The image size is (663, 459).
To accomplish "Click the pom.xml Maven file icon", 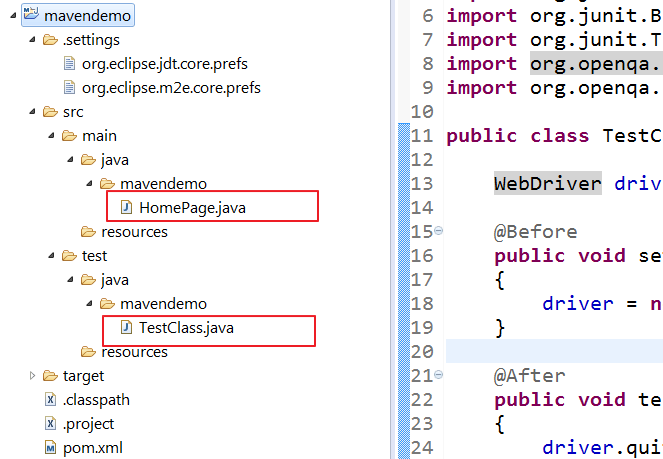I will coord(50,448).
